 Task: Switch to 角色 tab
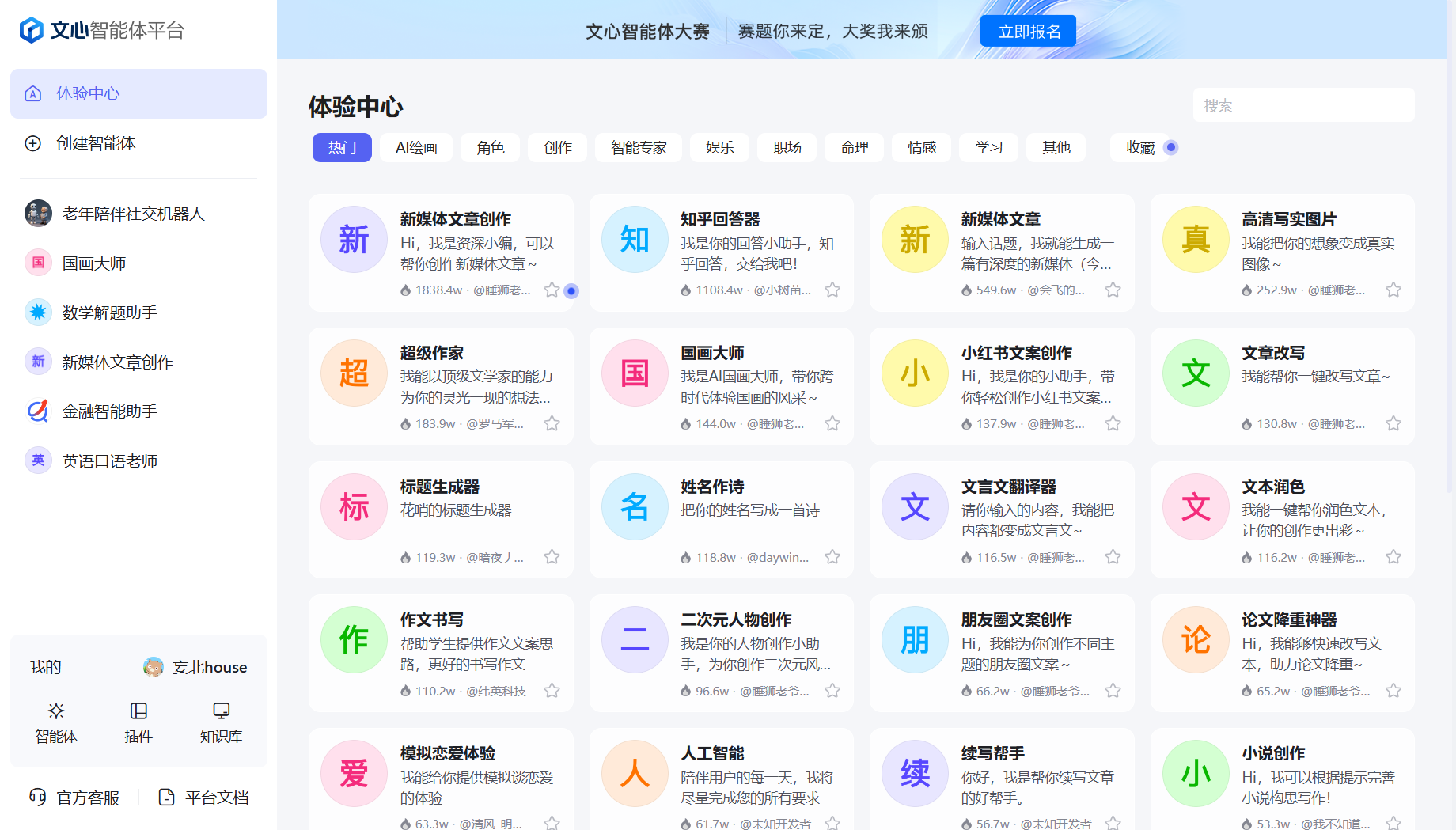[491, 147]
